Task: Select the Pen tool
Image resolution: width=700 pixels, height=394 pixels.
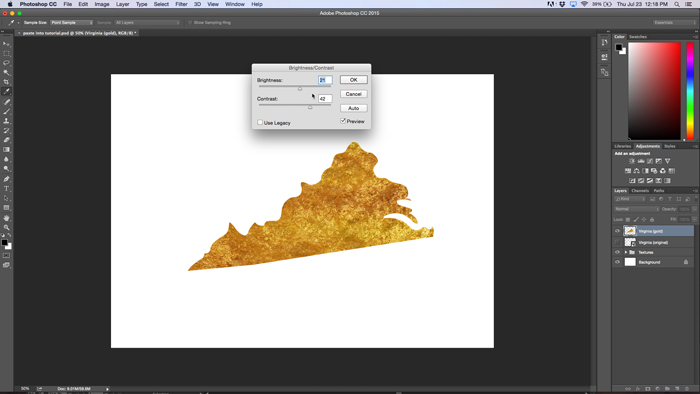Action: (6, 179)
